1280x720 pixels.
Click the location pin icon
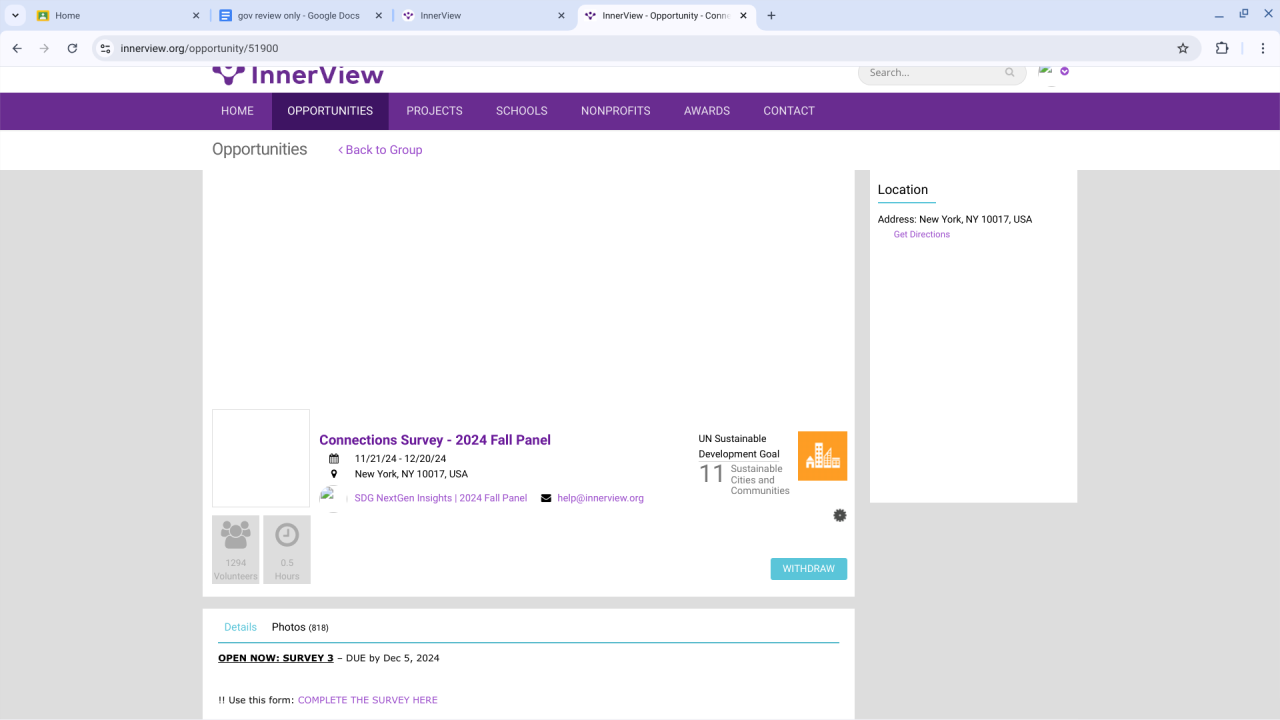(334, 474)
